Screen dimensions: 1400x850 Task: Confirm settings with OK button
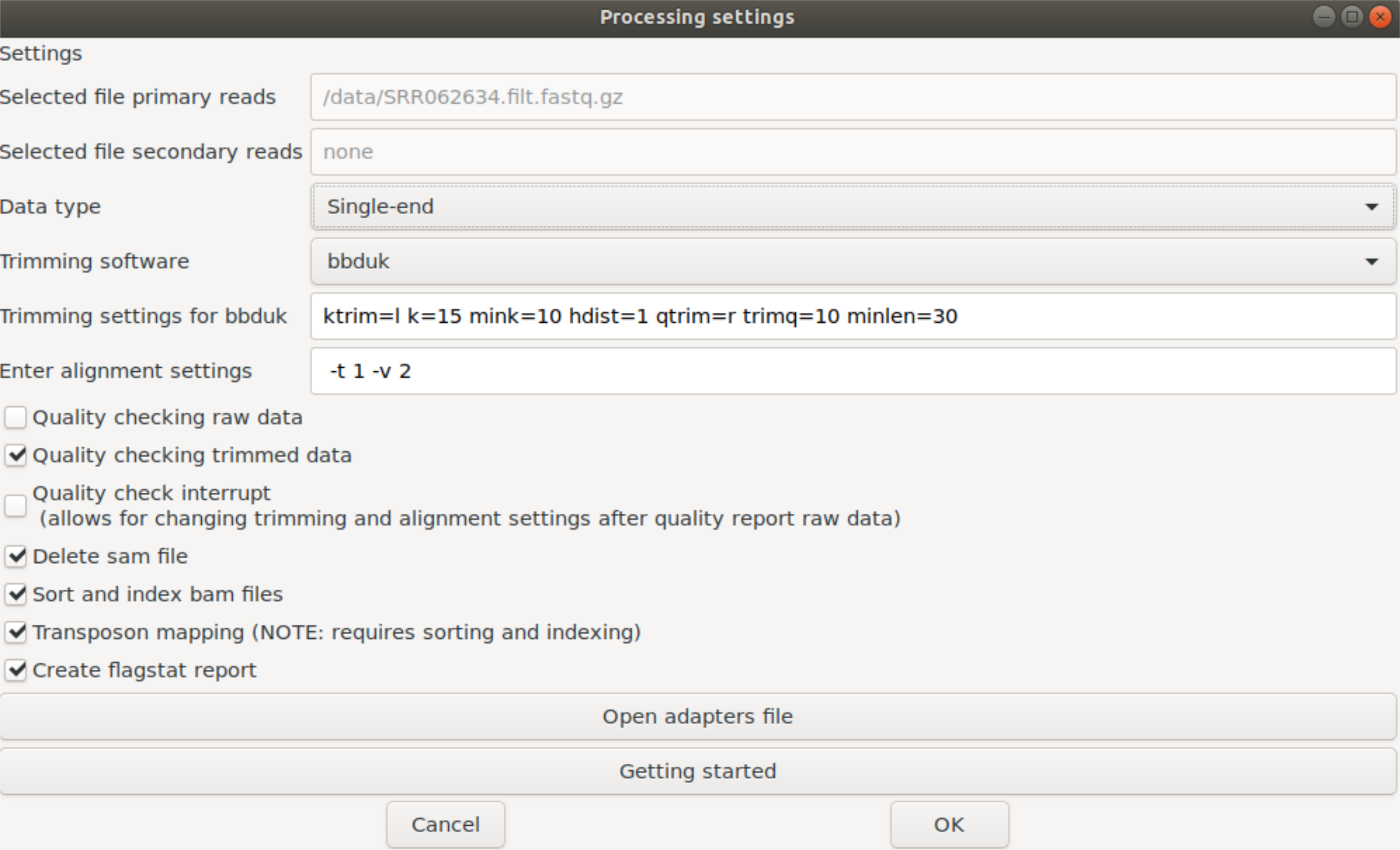949,824
